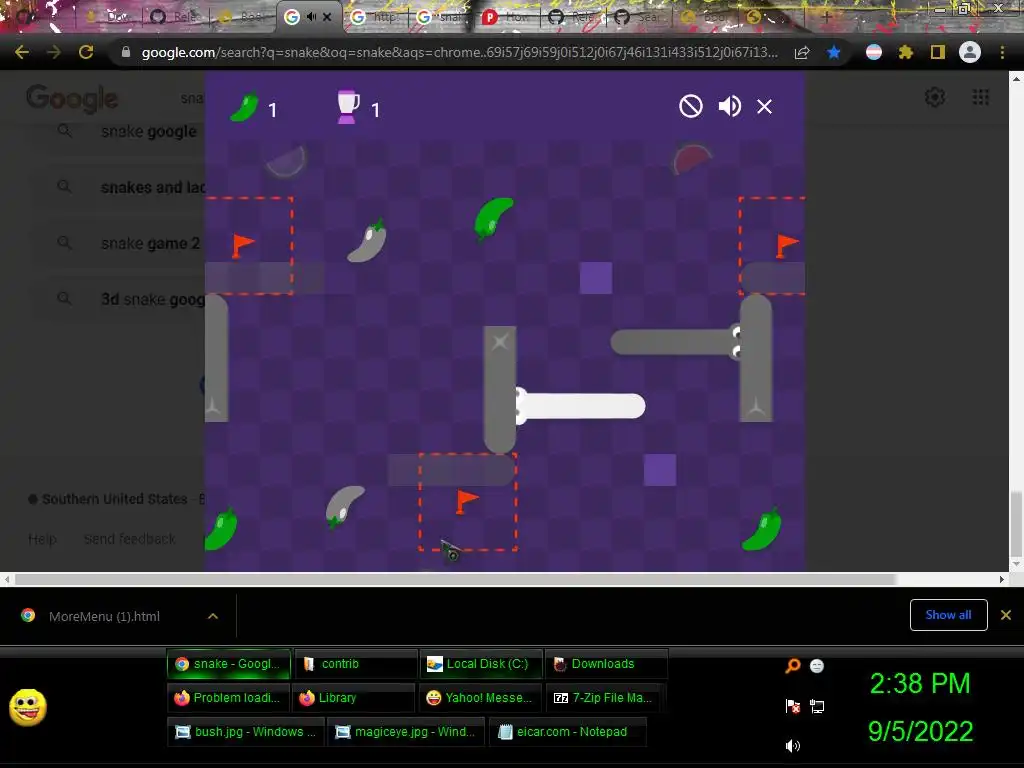
Task: Open the network tray icon
Action: (817, 706)
